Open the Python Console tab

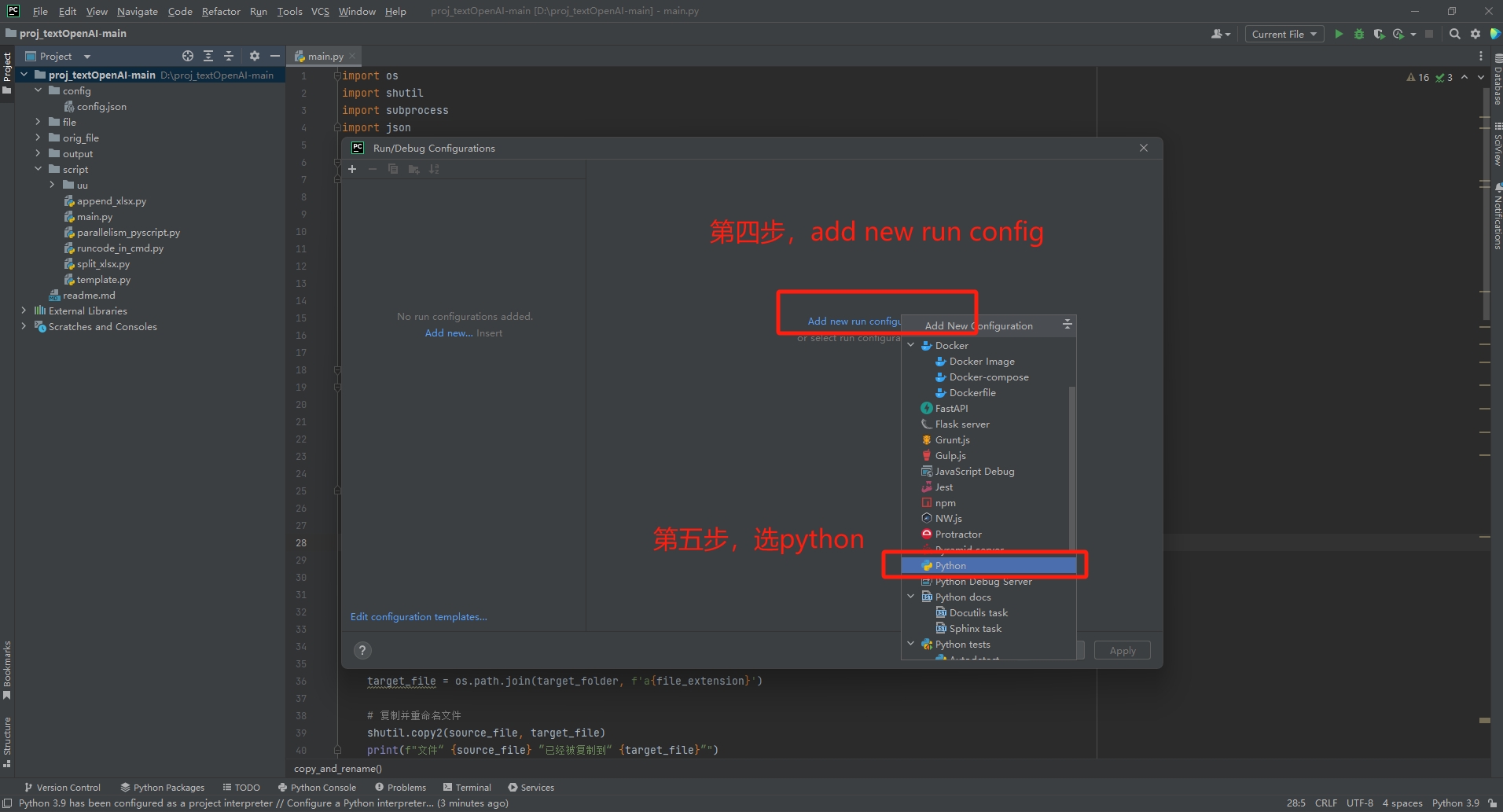coord(318,787)
